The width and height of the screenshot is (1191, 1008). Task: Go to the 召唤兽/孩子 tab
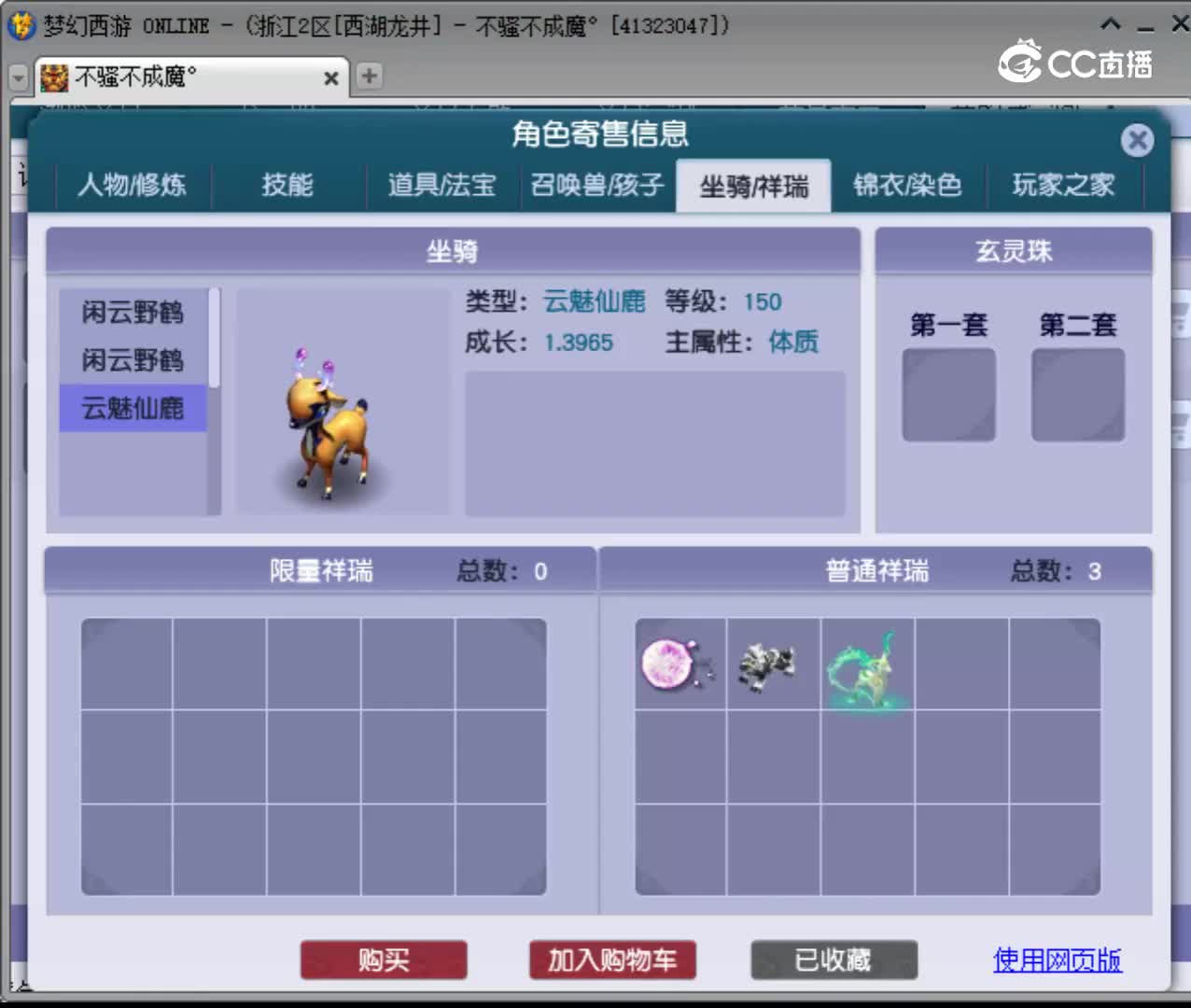click(x=597, y=185)
